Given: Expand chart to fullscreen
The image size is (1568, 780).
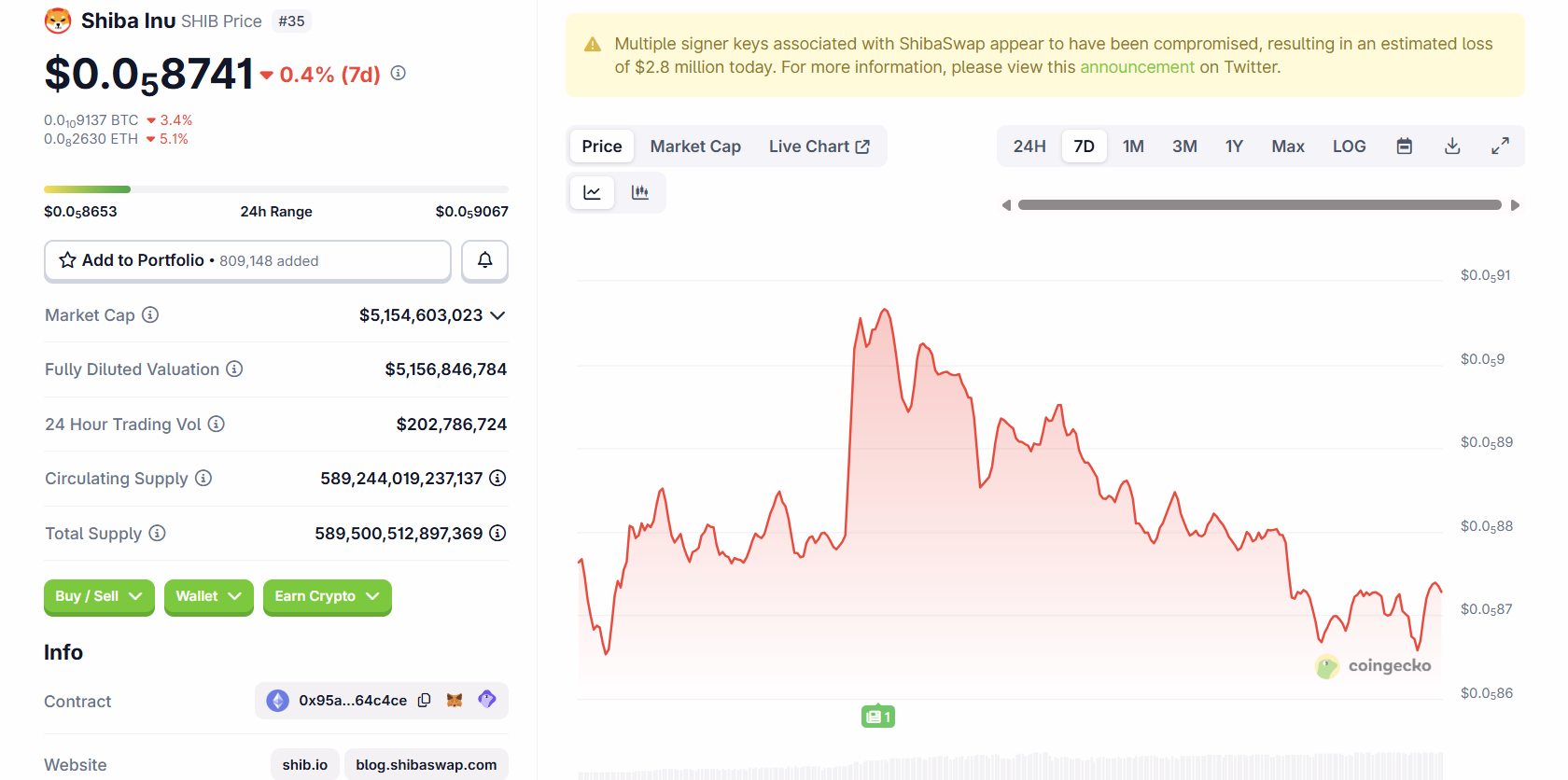Looking at the screenshot, I should click(x=1500, y=146).
